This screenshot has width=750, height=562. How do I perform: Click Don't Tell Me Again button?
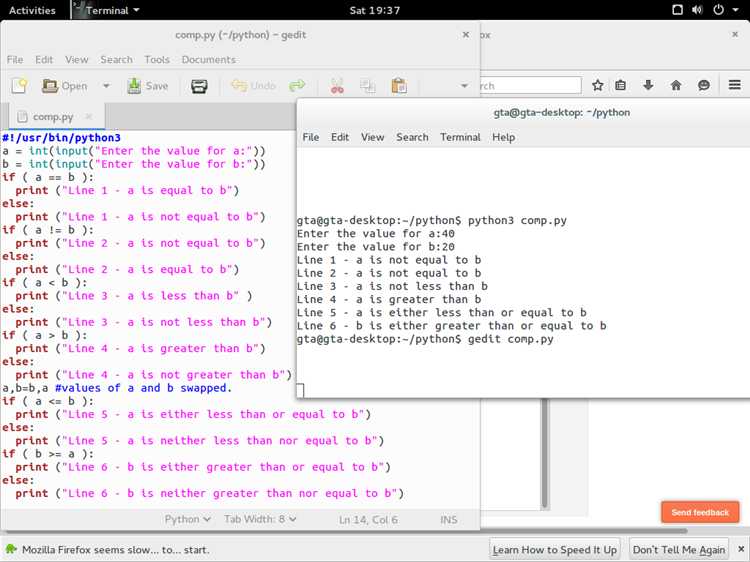tap(679, 550)
